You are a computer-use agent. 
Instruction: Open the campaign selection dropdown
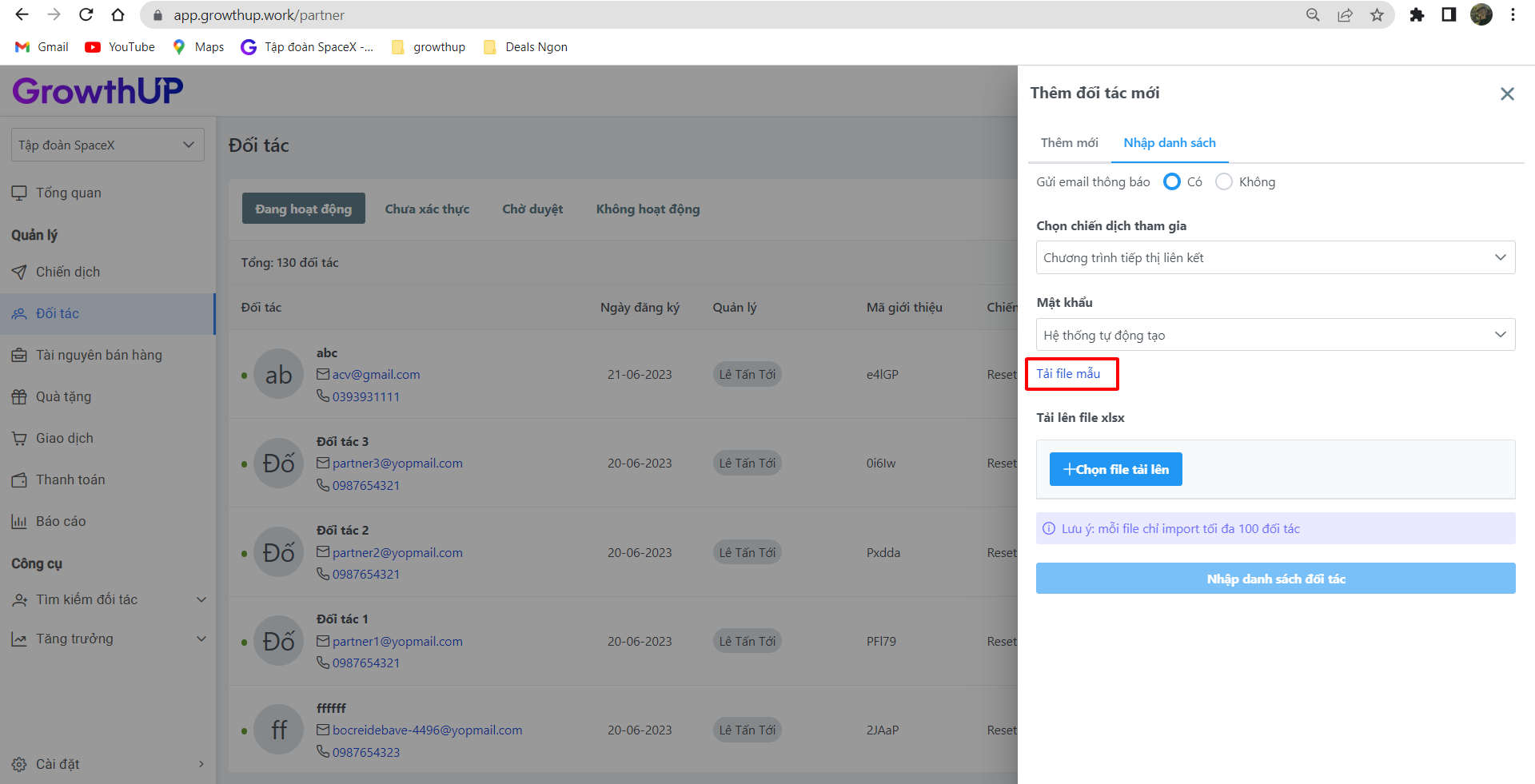(x=1275, y=257)
